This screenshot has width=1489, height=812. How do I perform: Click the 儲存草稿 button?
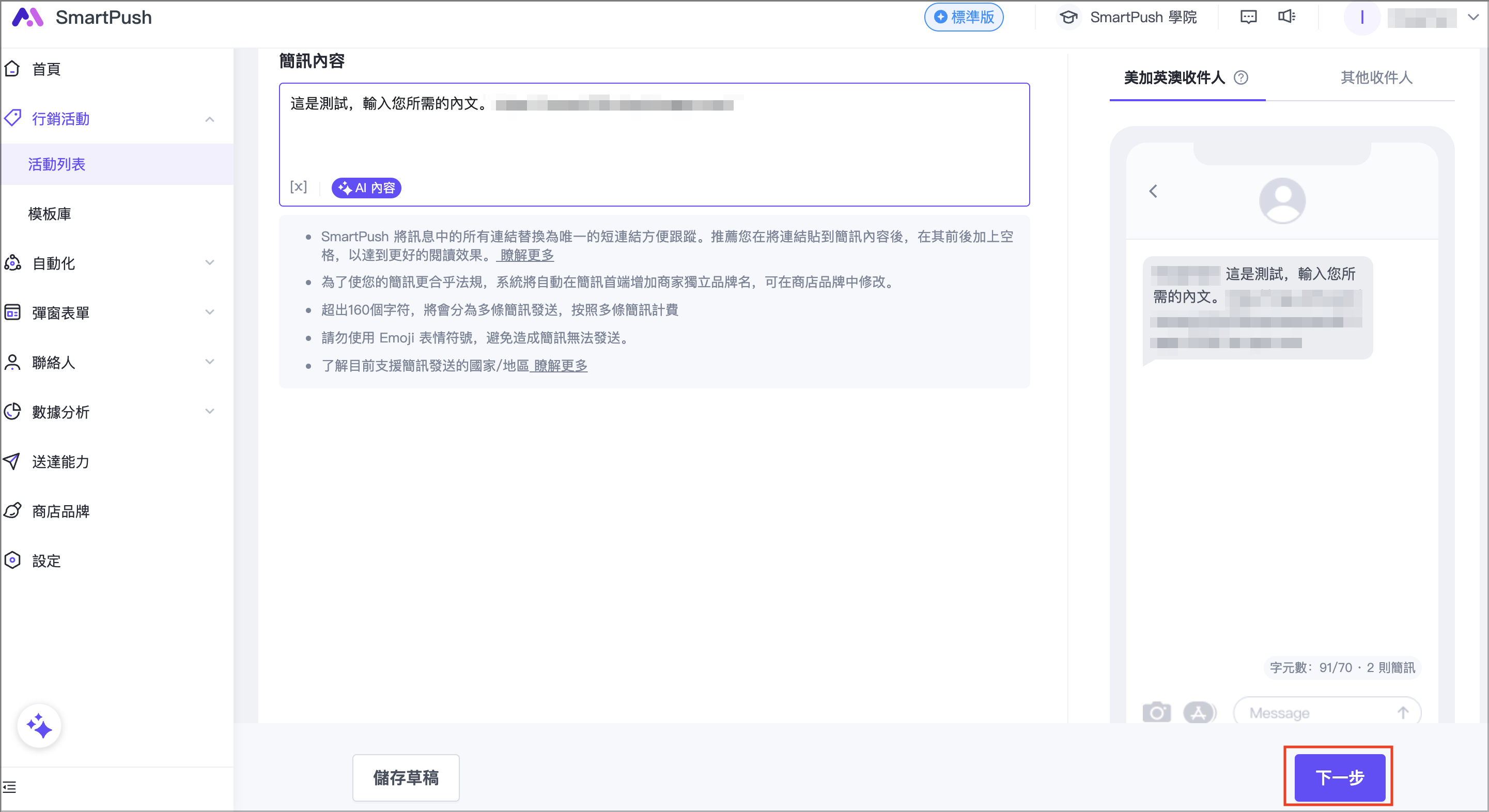point(406,777)
